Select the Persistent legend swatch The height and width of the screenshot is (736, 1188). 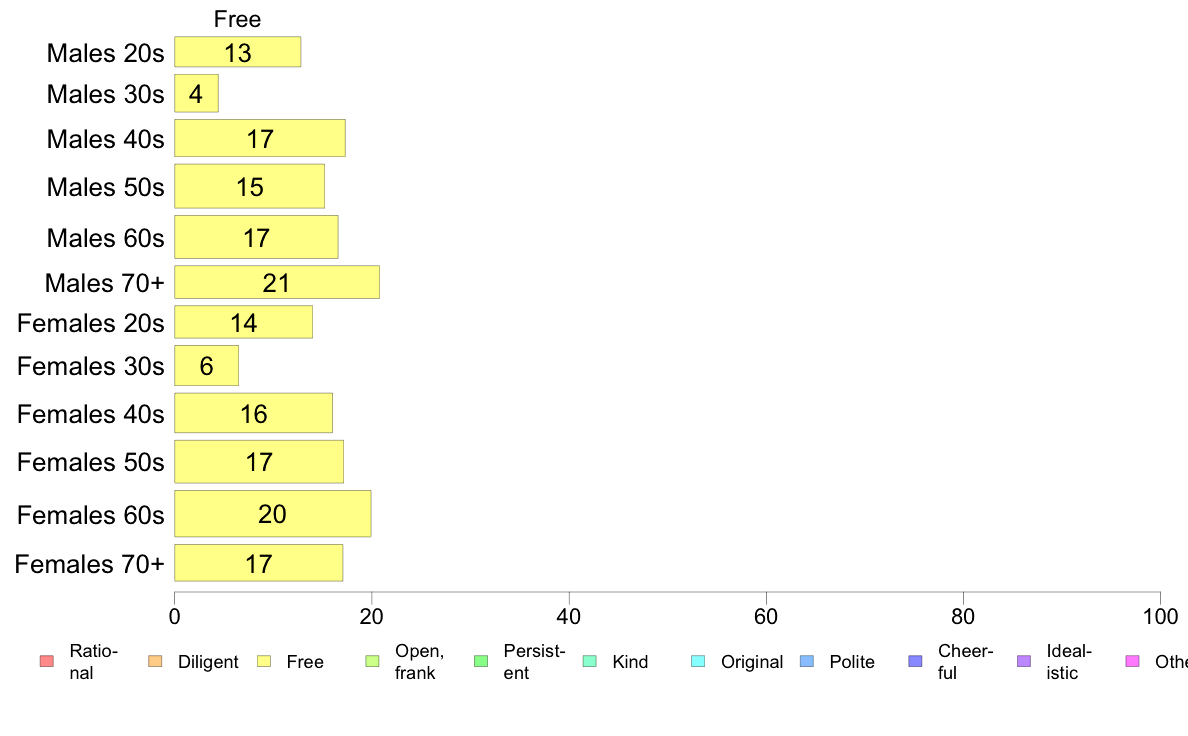[x=481, y=662]
